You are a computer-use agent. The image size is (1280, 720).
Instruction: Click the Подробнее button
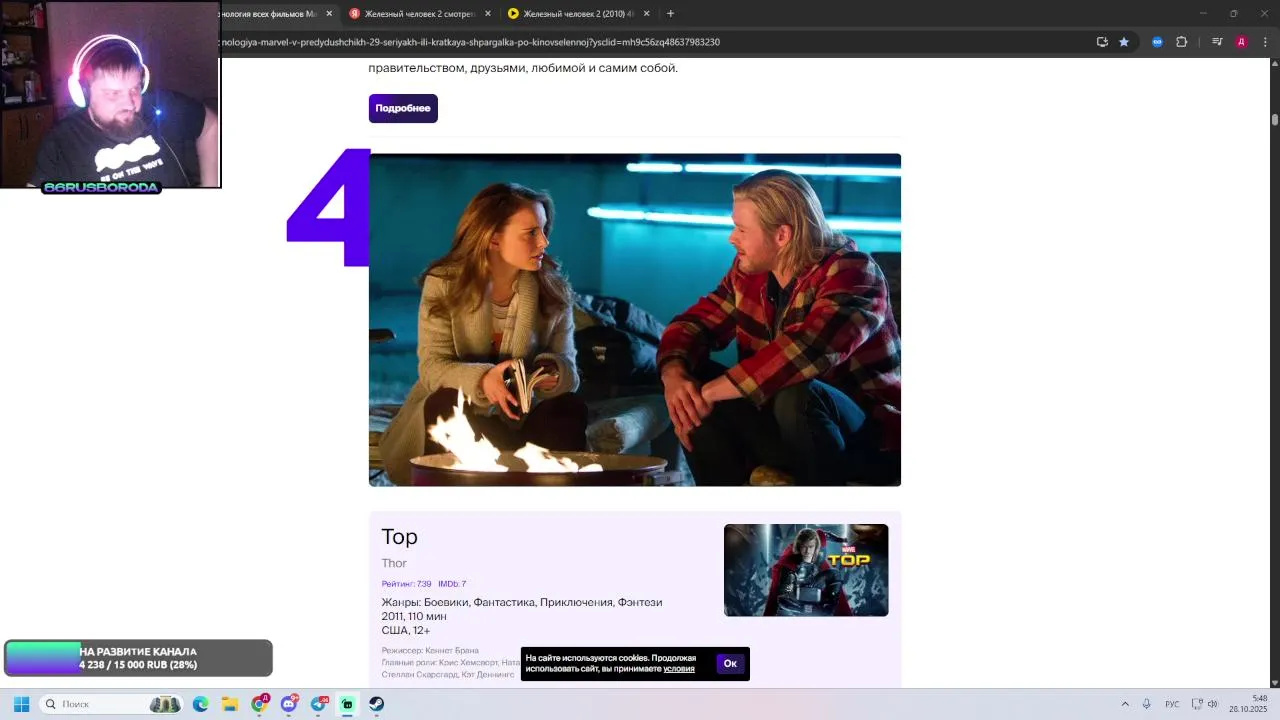[x=403, y=108]
